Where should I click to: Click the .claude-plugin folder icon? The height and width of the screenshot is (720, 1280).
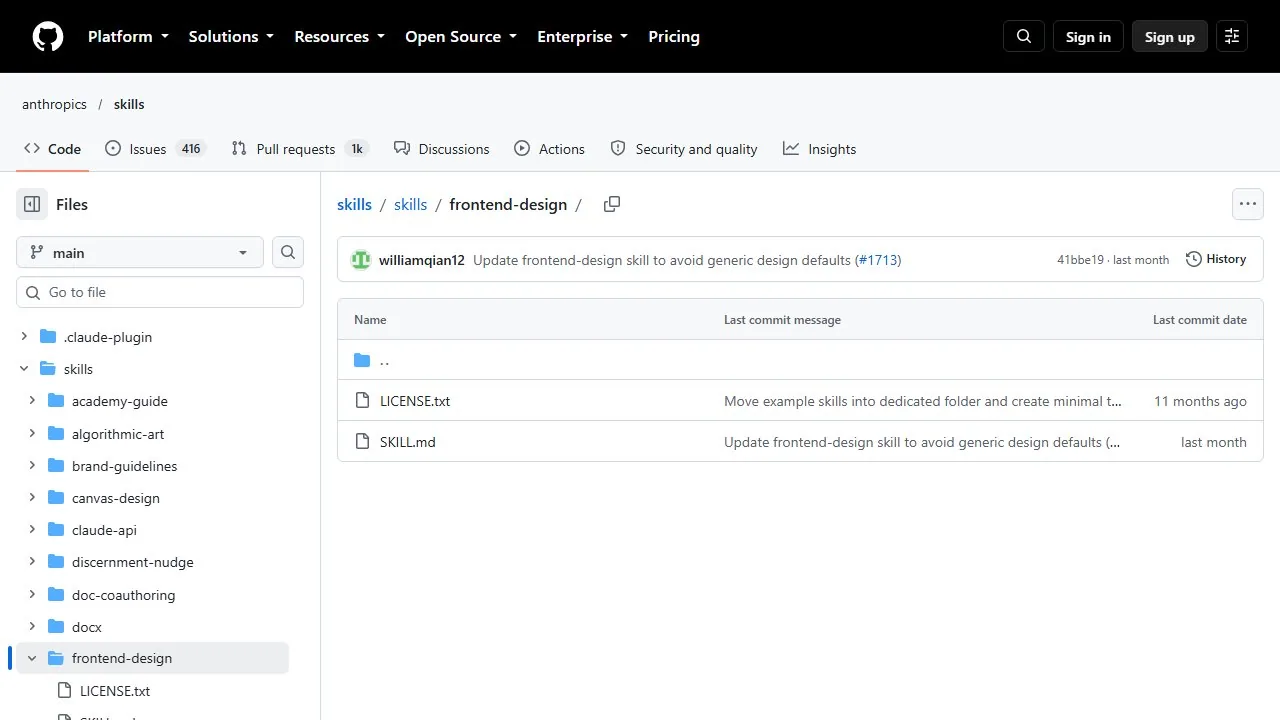48,337
